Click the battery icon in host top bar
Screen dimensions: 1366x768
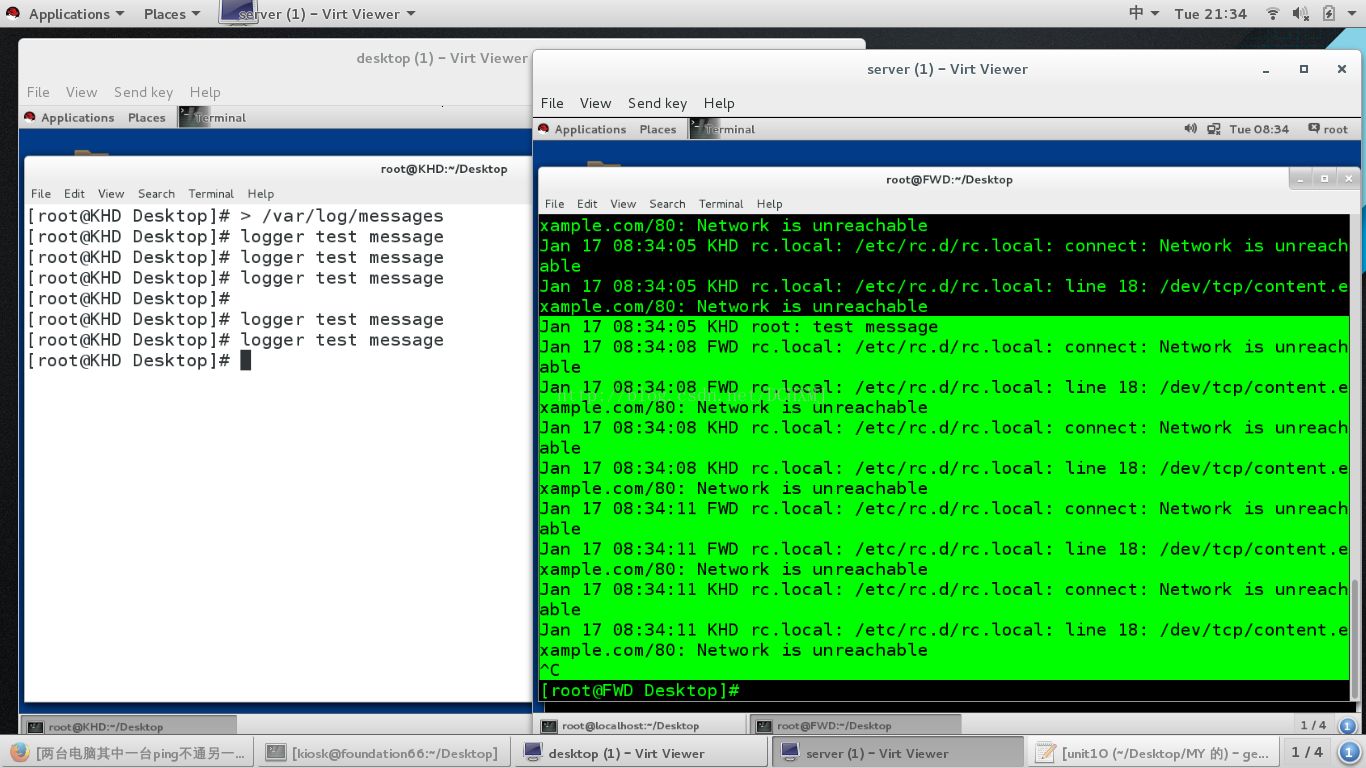(x=1329, y=14)
